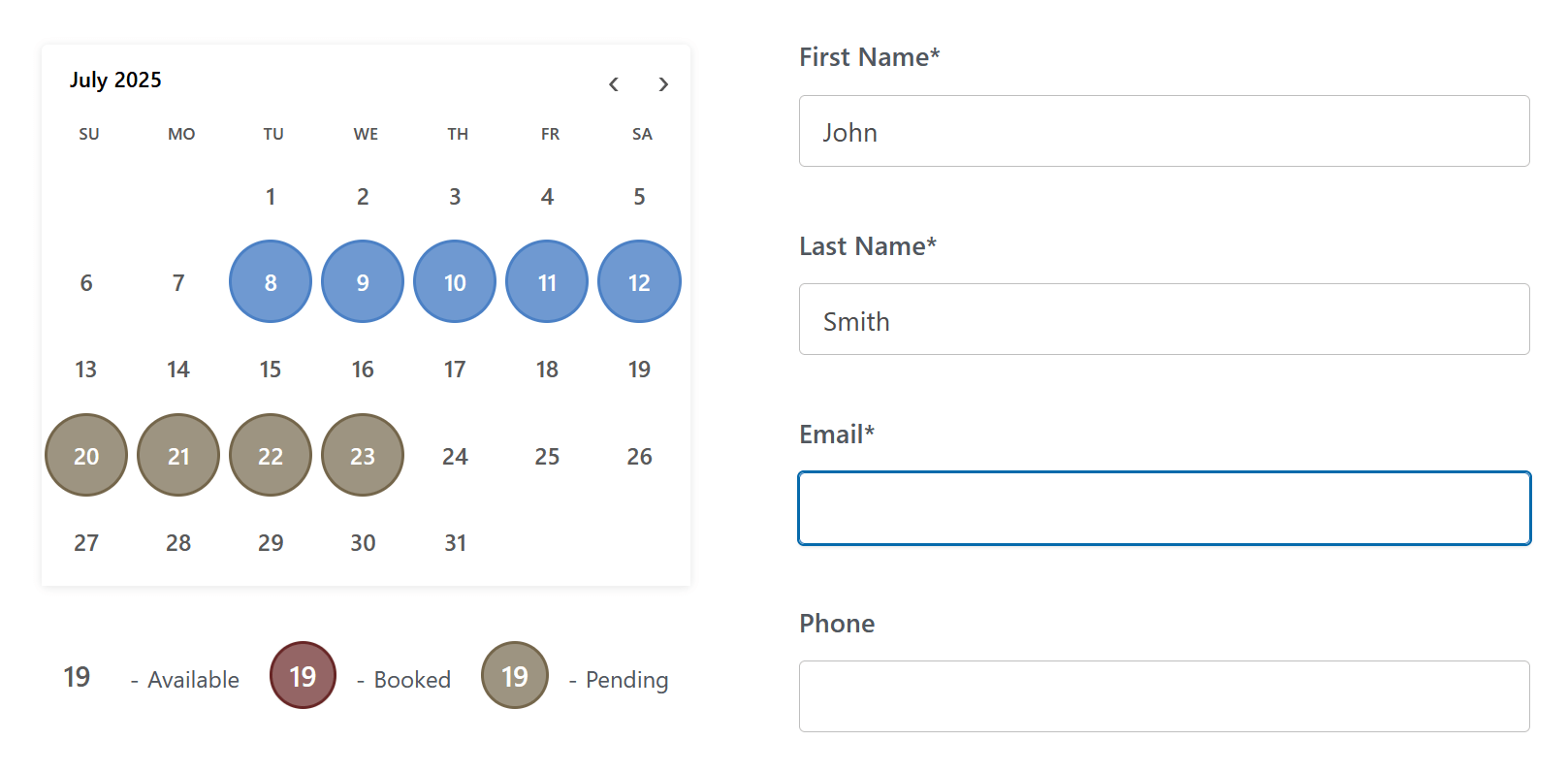This screenshot has width=1568, height=773.
Task: Click the Booked legend color circle
Action: (303, 675)
